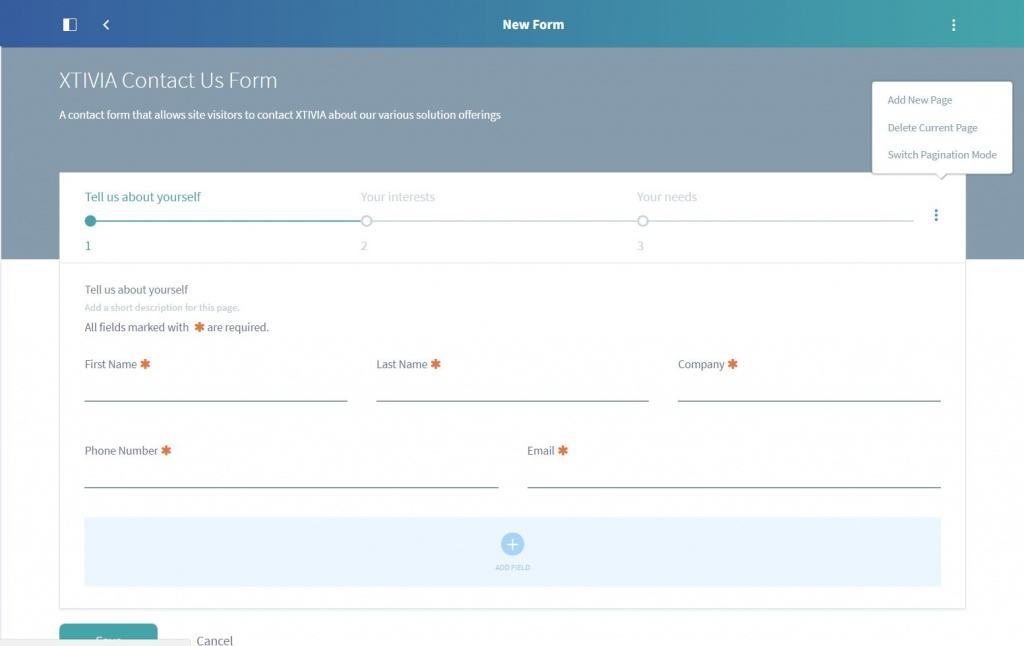Edit the page description placeholder text

pos(162,308)
